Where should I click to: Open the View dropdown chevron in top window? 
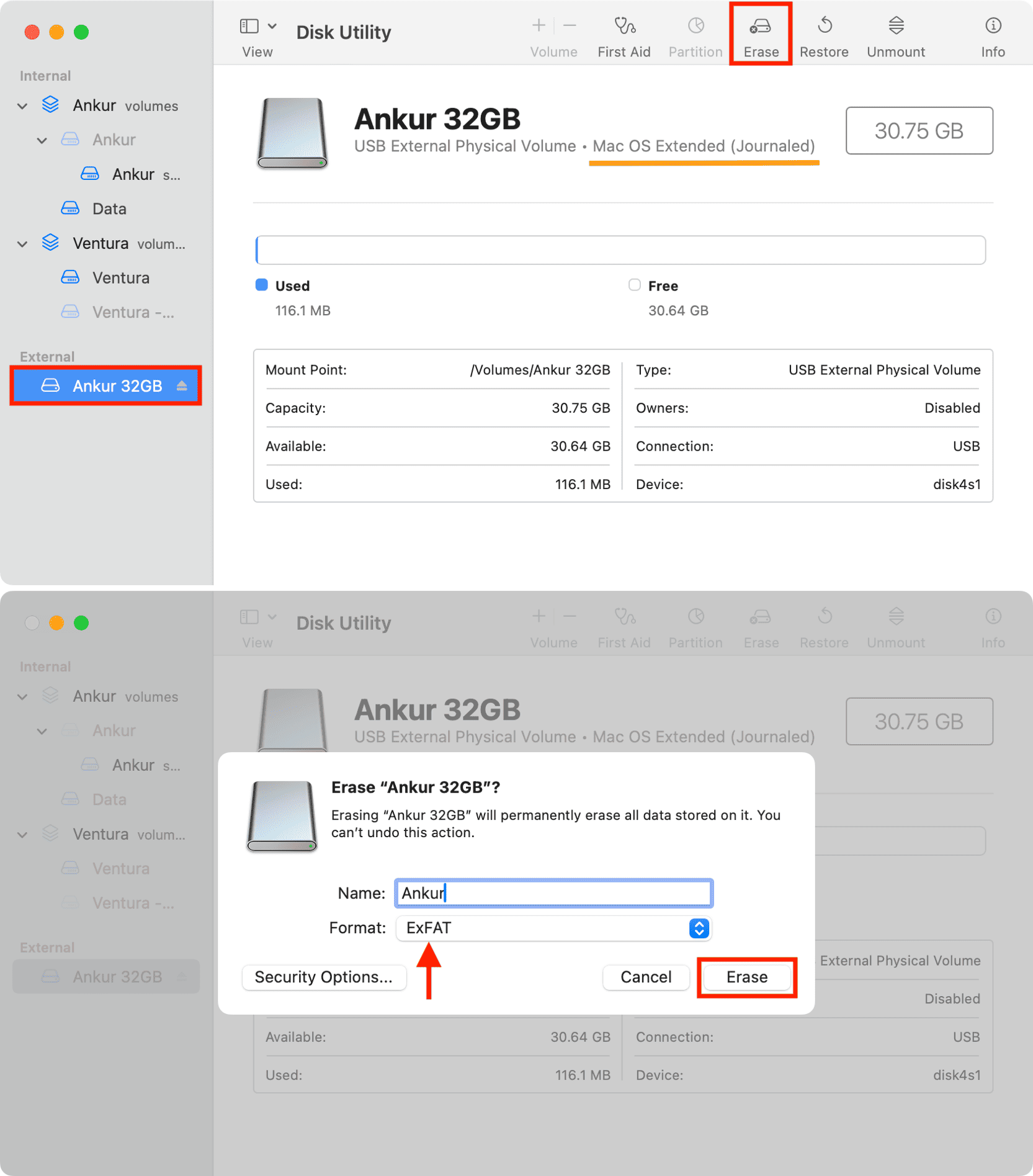pos(272,26)
